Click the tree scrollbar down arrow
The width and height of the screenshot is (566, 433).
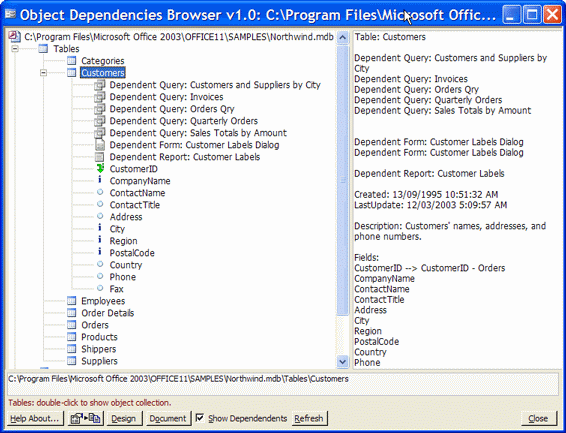(343, 361)
